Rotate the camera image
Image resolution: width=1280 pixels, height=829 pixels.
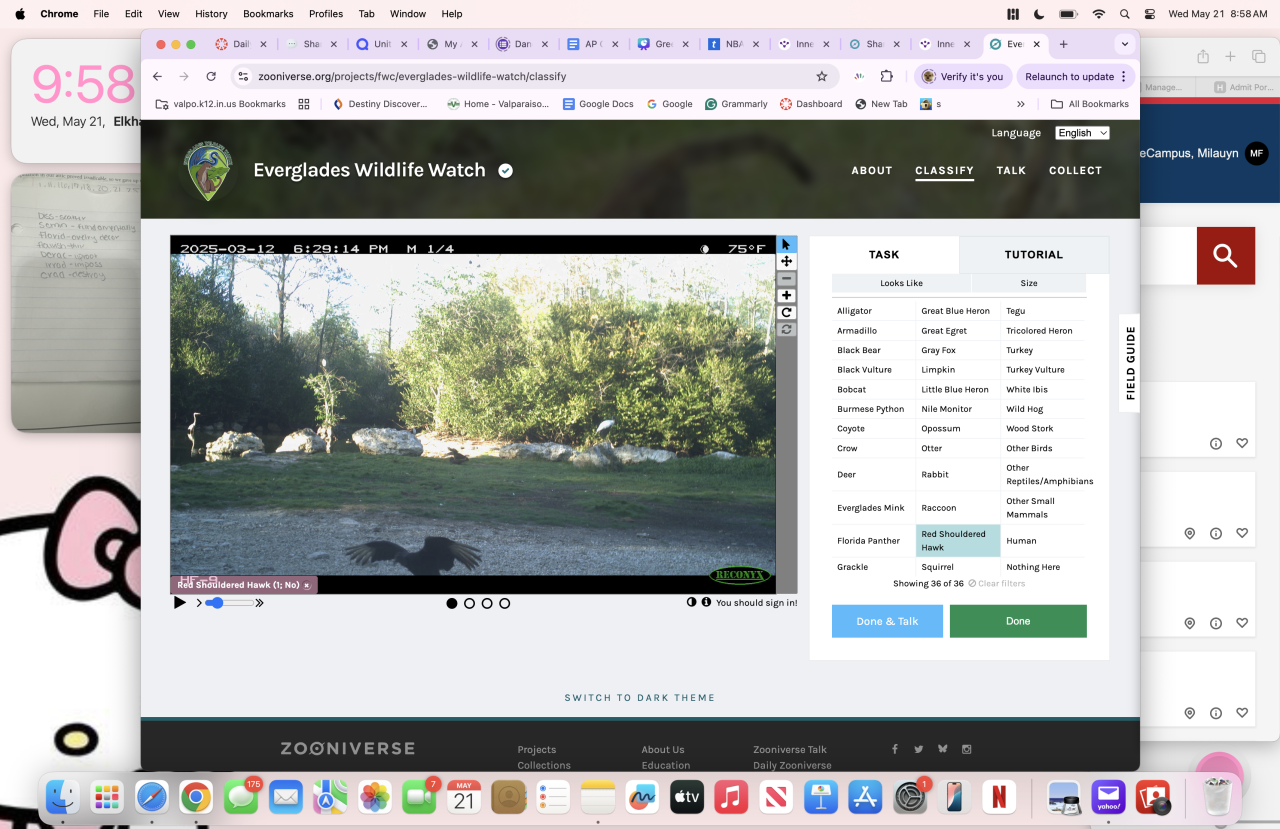(x=787, y=313)
